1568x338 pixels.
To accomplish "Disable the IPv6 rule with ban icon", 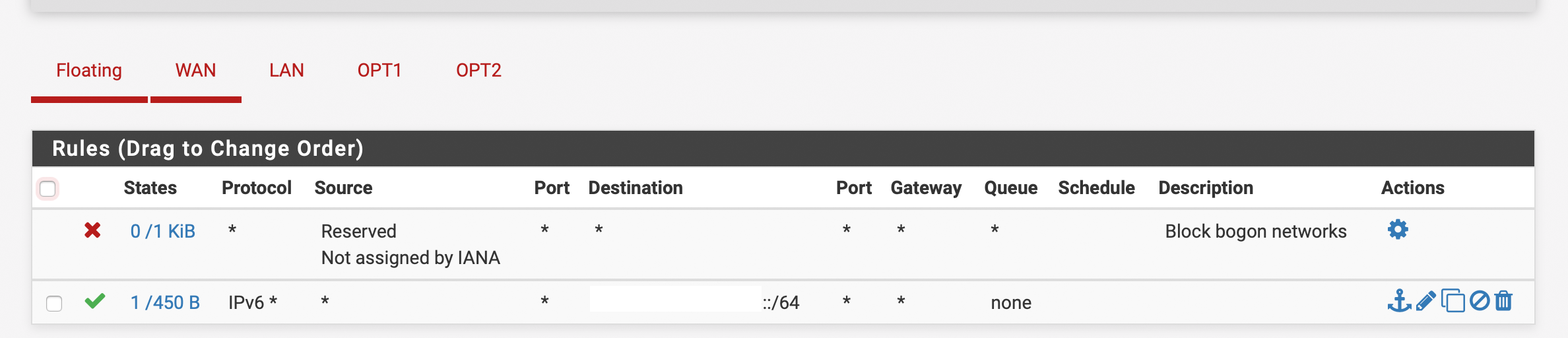I will pos(1480,301).
